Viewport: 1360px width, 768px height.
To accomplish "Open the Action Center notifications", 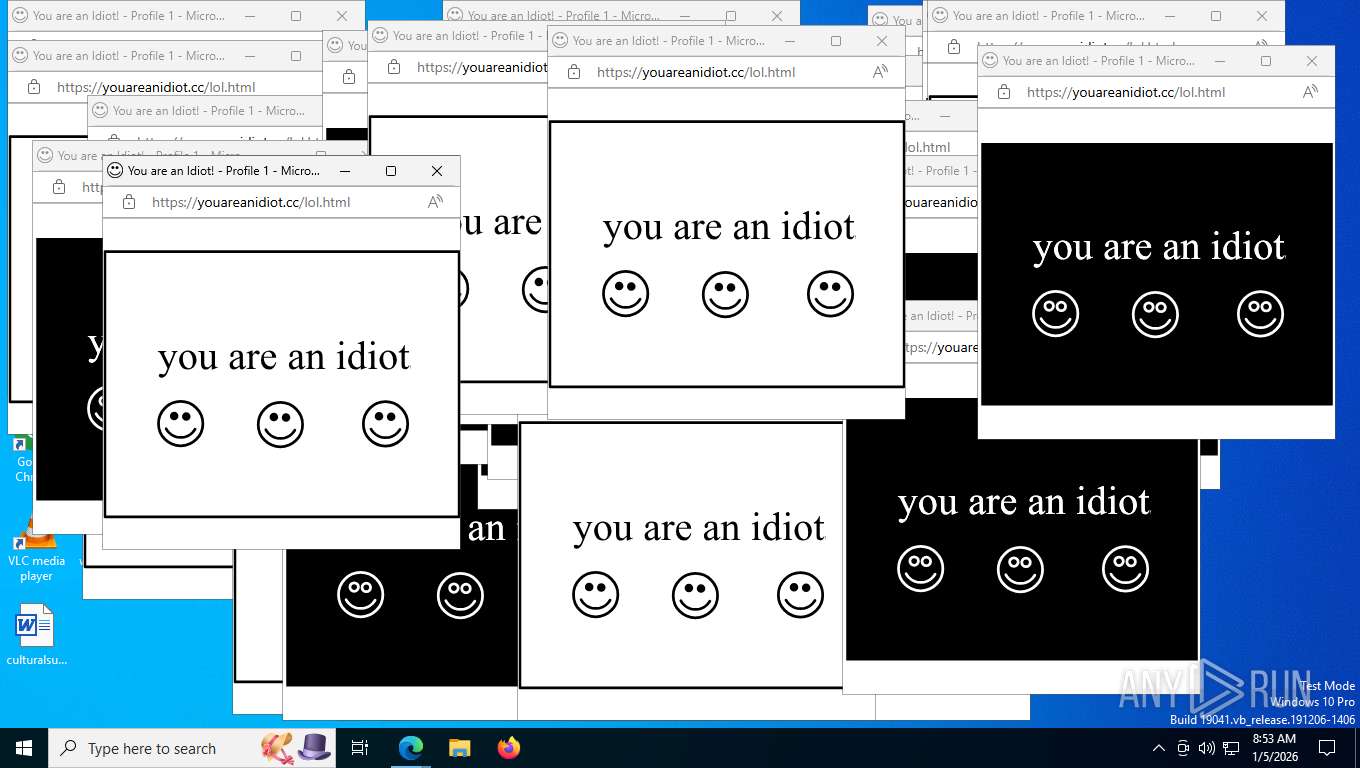I will pyautogui.click(x=1327, y=748).
